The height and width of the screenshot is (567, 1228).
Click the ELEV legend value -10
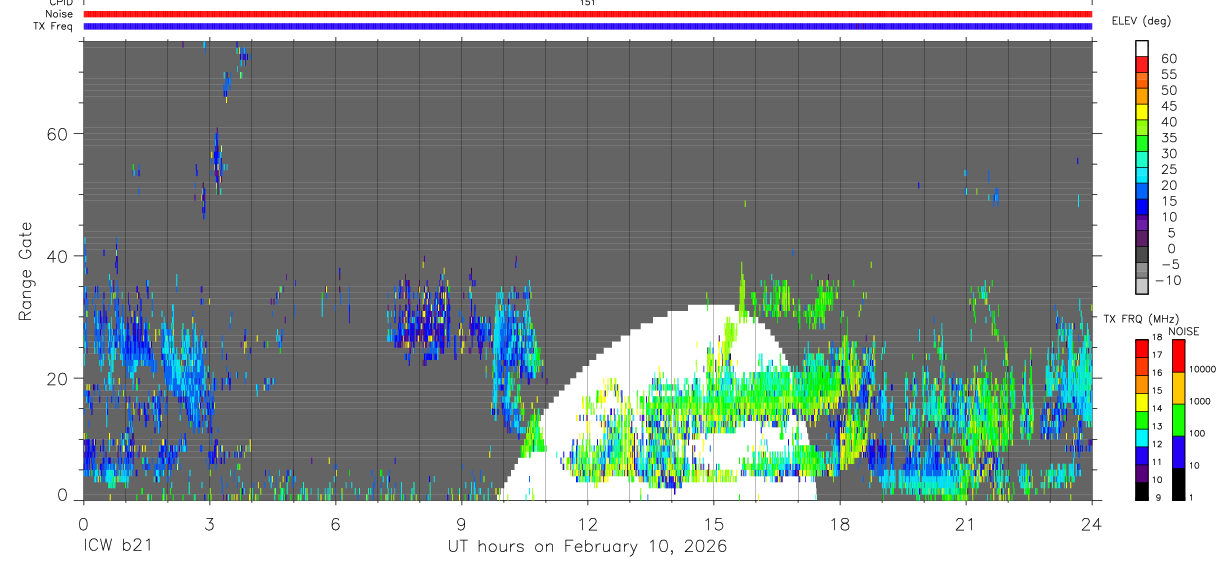coord(1167,280)
